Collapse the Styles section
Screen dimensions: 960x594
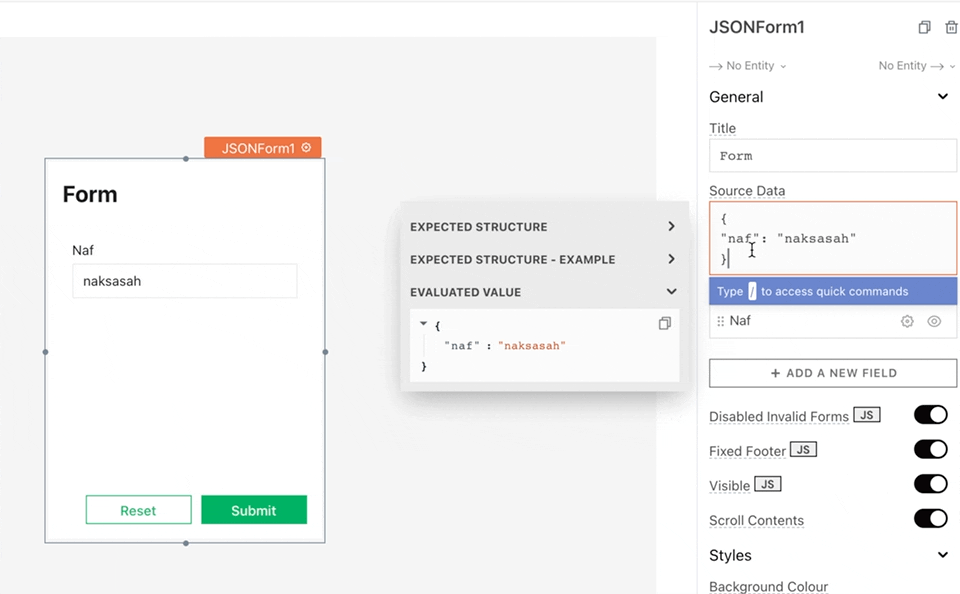click(x=943, y=555)
